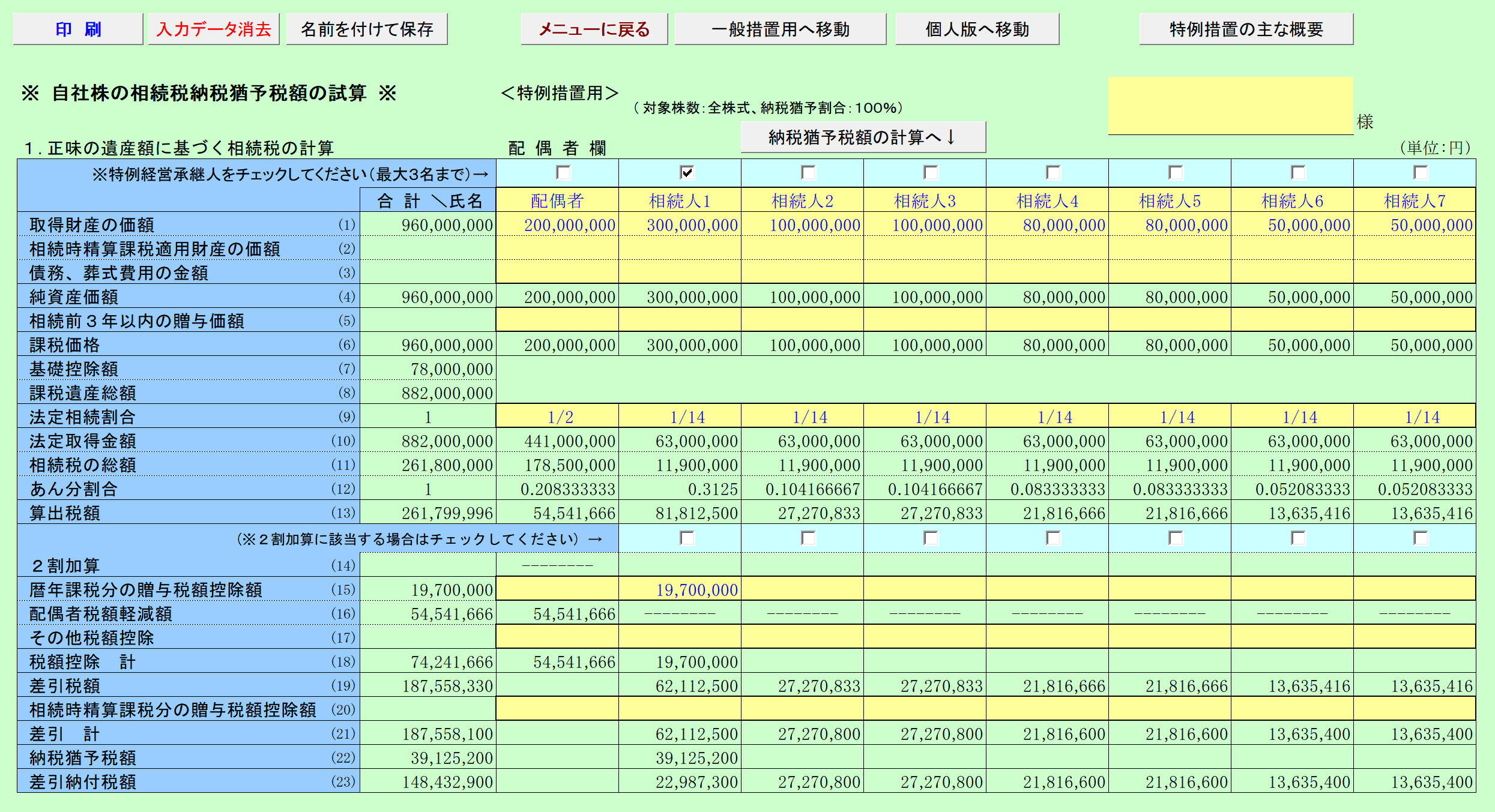Click the yellow name field before 様
Viewport: 1495px width, 812px height.
[x=1231, y=106]
